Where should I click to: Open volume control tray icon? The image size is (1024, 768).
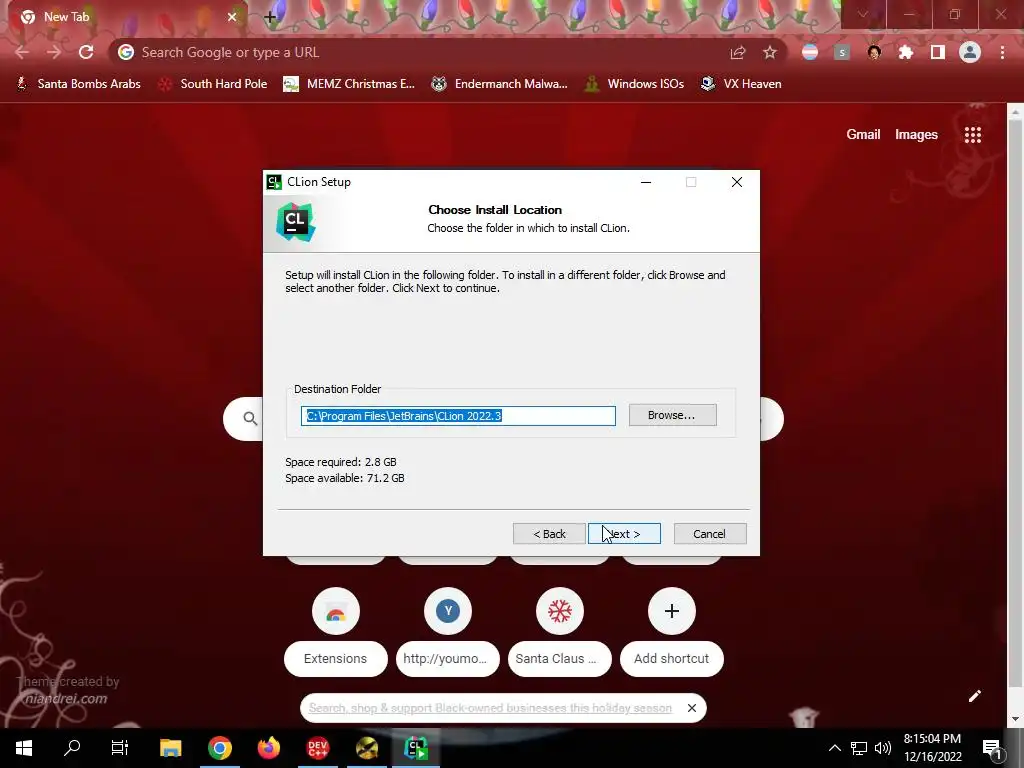883,748
